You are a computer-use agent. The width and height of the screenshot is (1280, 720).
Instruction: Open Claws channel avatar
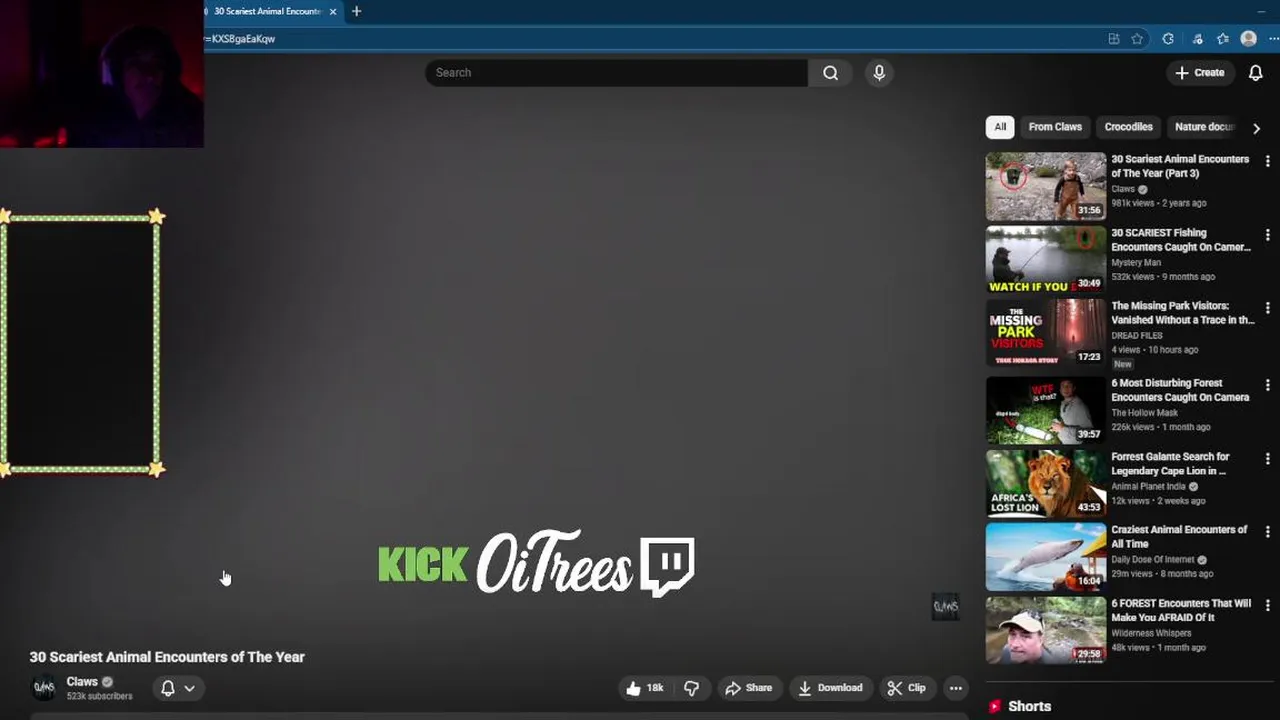44,688
